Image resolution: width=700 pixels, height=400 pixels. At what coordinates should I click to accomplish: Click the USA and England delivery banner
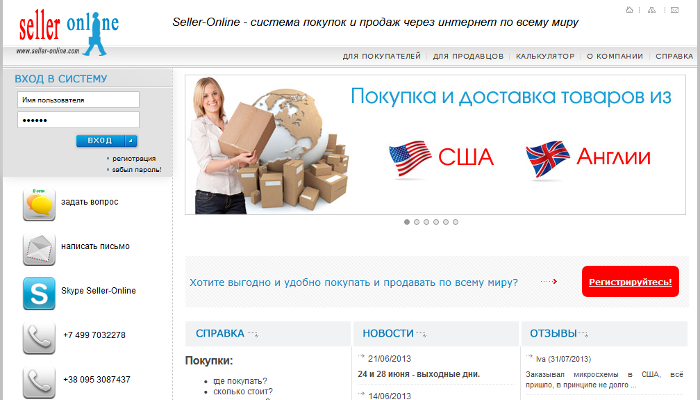point(435,145)
